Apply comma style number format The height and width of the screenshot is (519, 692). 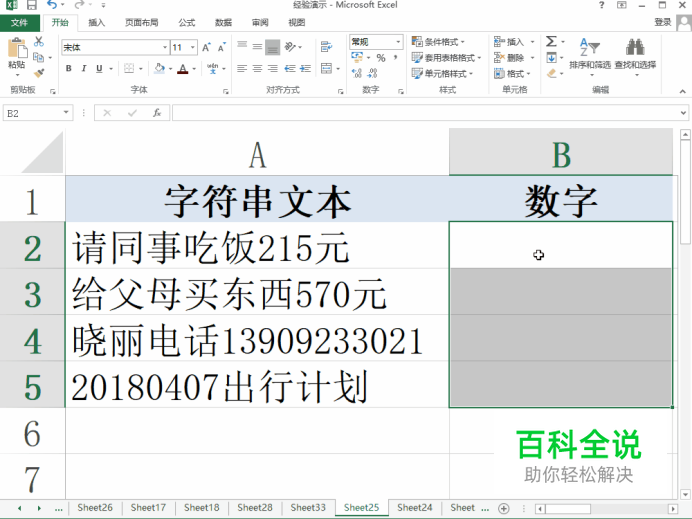395,58
